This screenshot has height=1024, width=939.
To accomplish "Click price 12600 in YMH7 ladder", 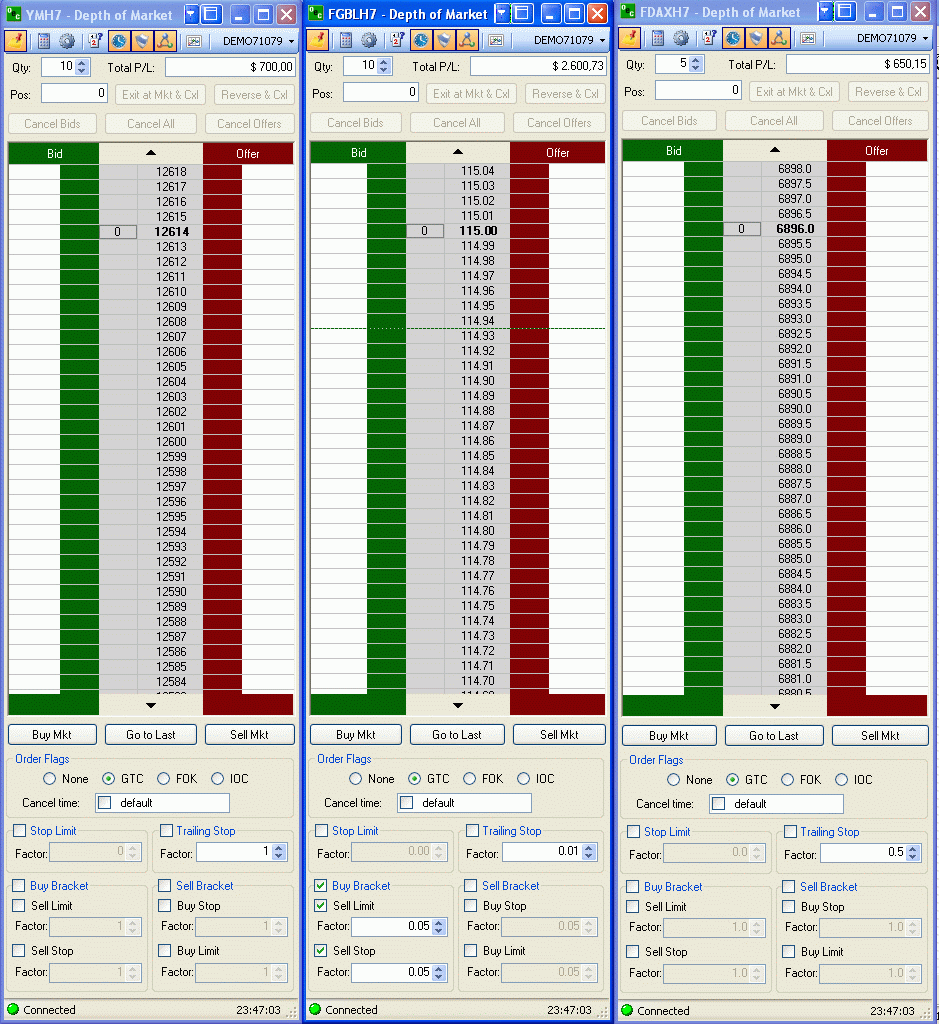I will pyautogui.click(x=172, y=441).
